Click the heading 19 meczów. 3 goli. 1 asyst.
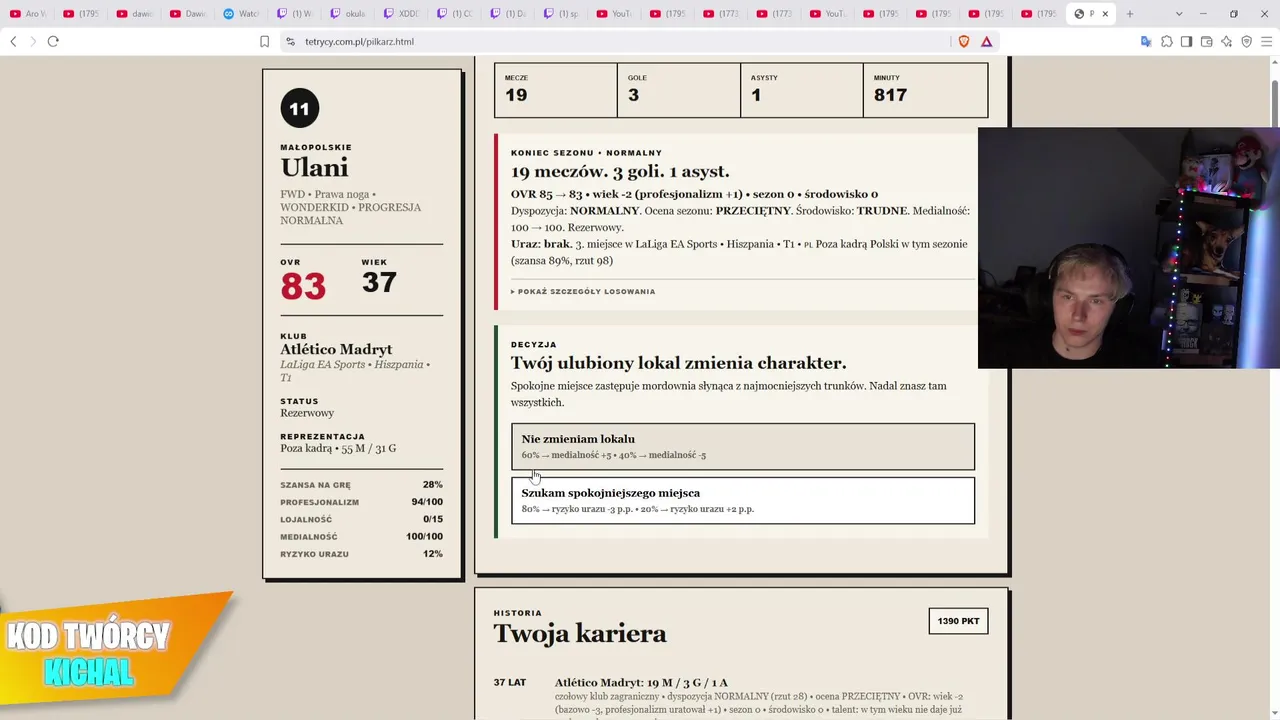Viewport: 1280px width, 720px height. [620, 172]
